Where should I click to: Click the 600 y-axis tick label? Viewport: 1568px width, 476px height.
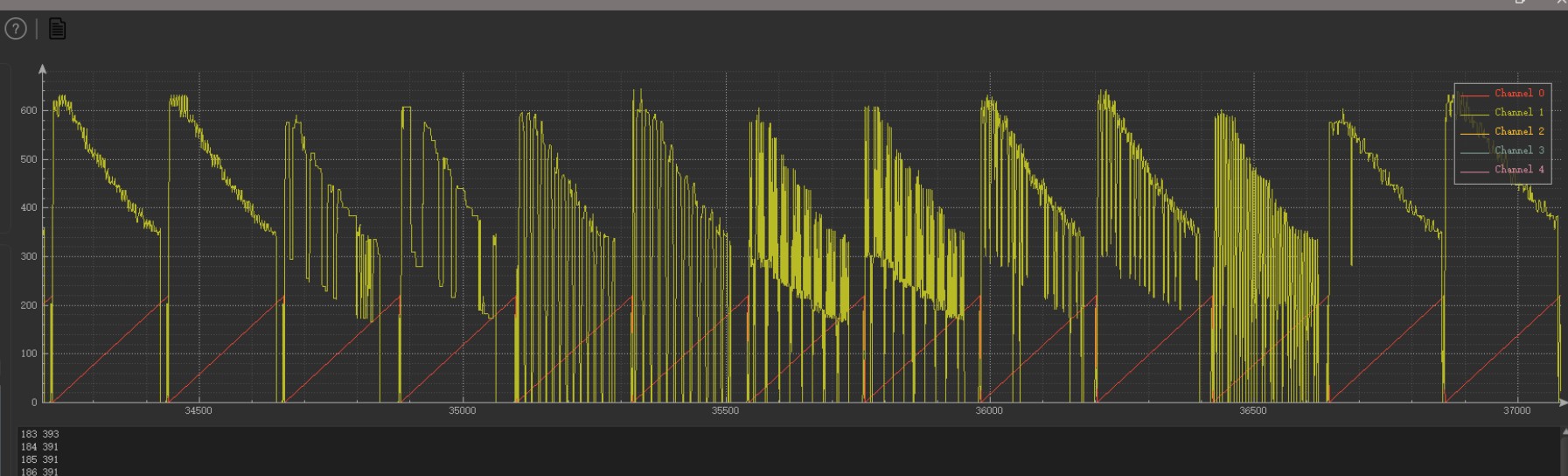29,111
